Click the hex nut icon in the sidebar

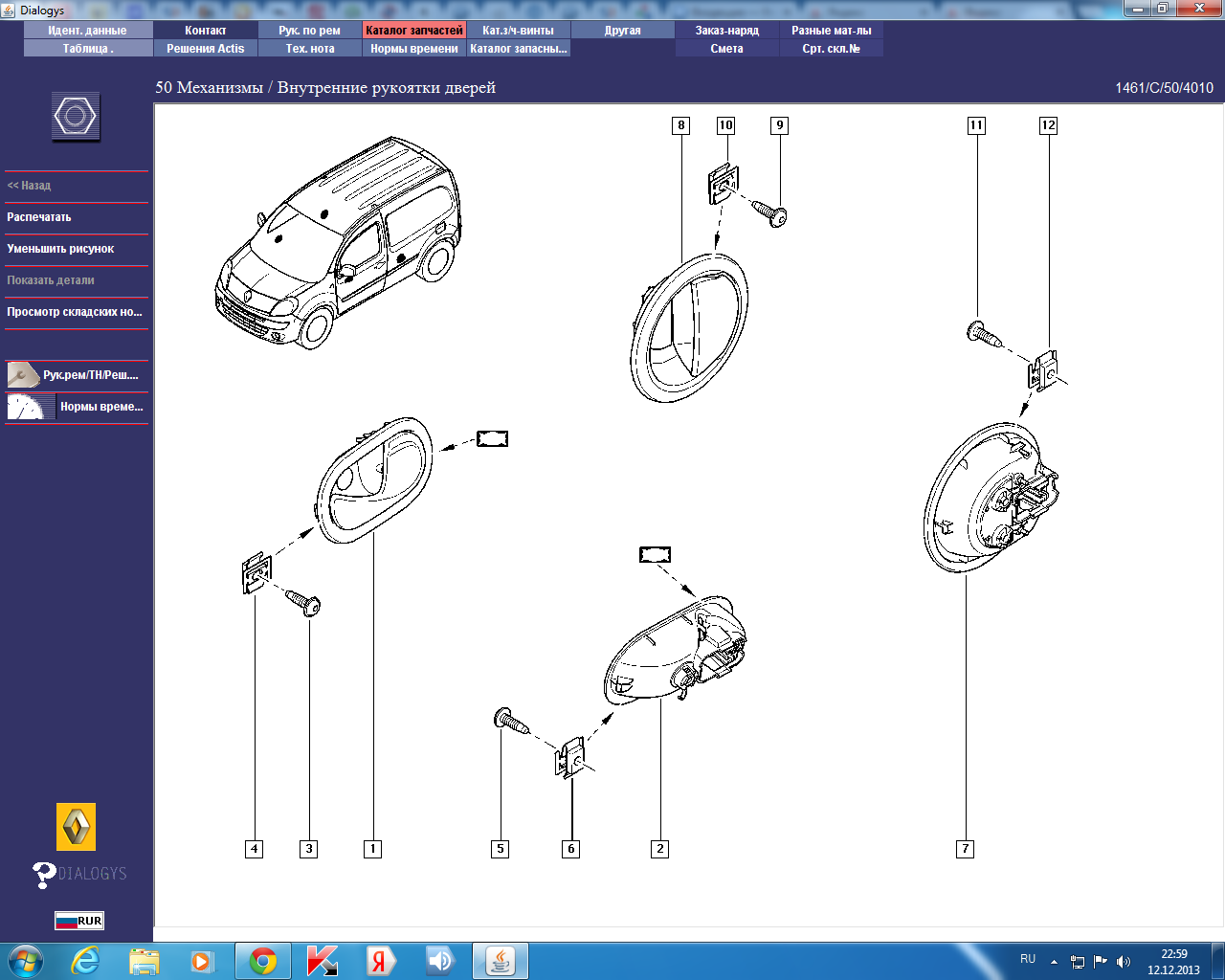click(x=76, y=117)
